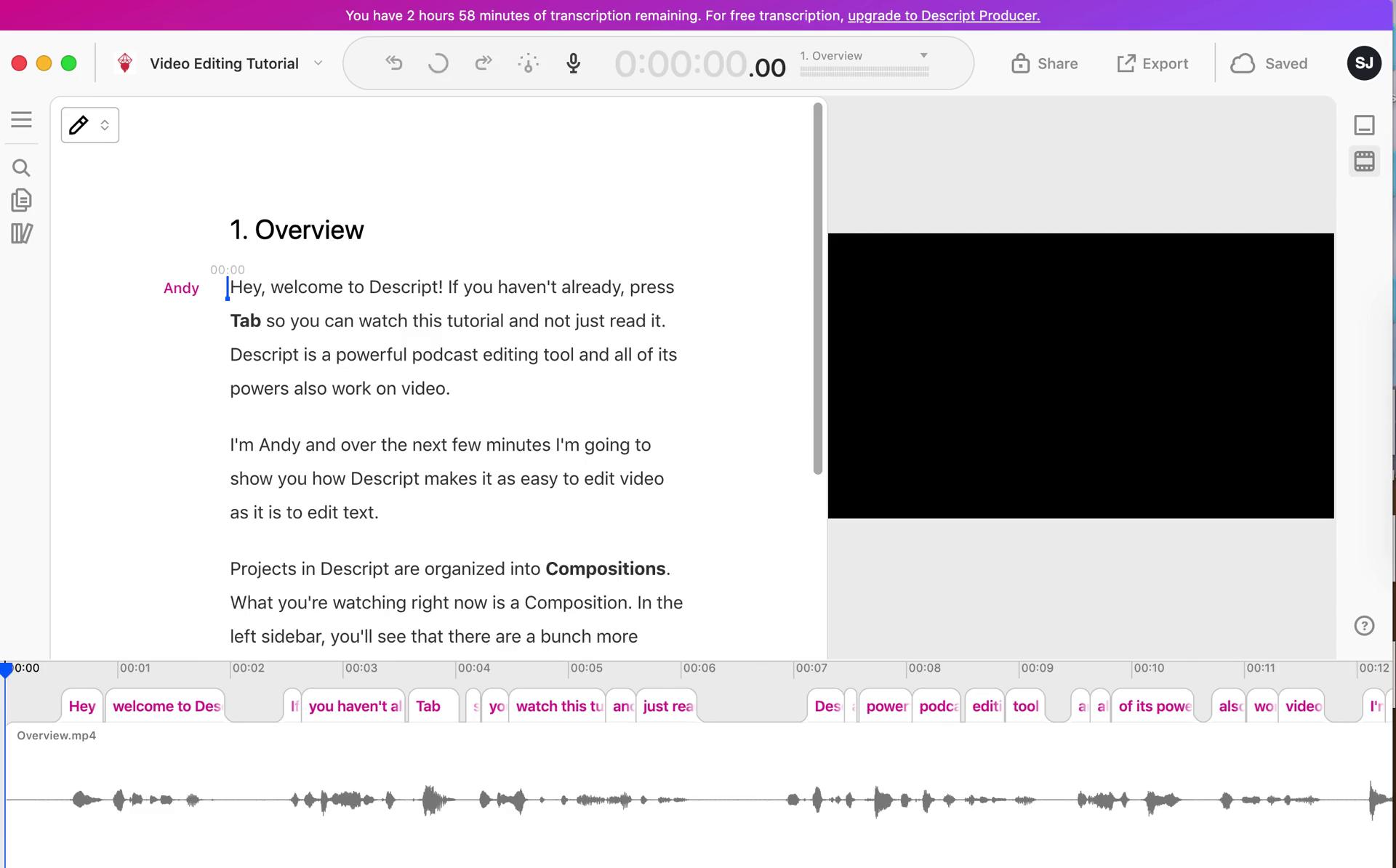
Task: Open the compositions/documents panel icon
Action: click(21, 200)
